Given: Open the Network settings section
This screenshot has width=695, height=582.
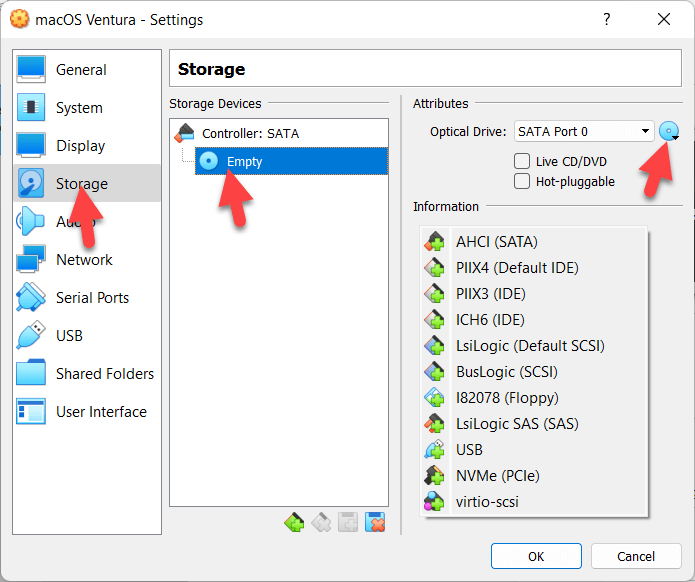Looking at the screenshot, I should pyautogui.click(x=84, y=260).
